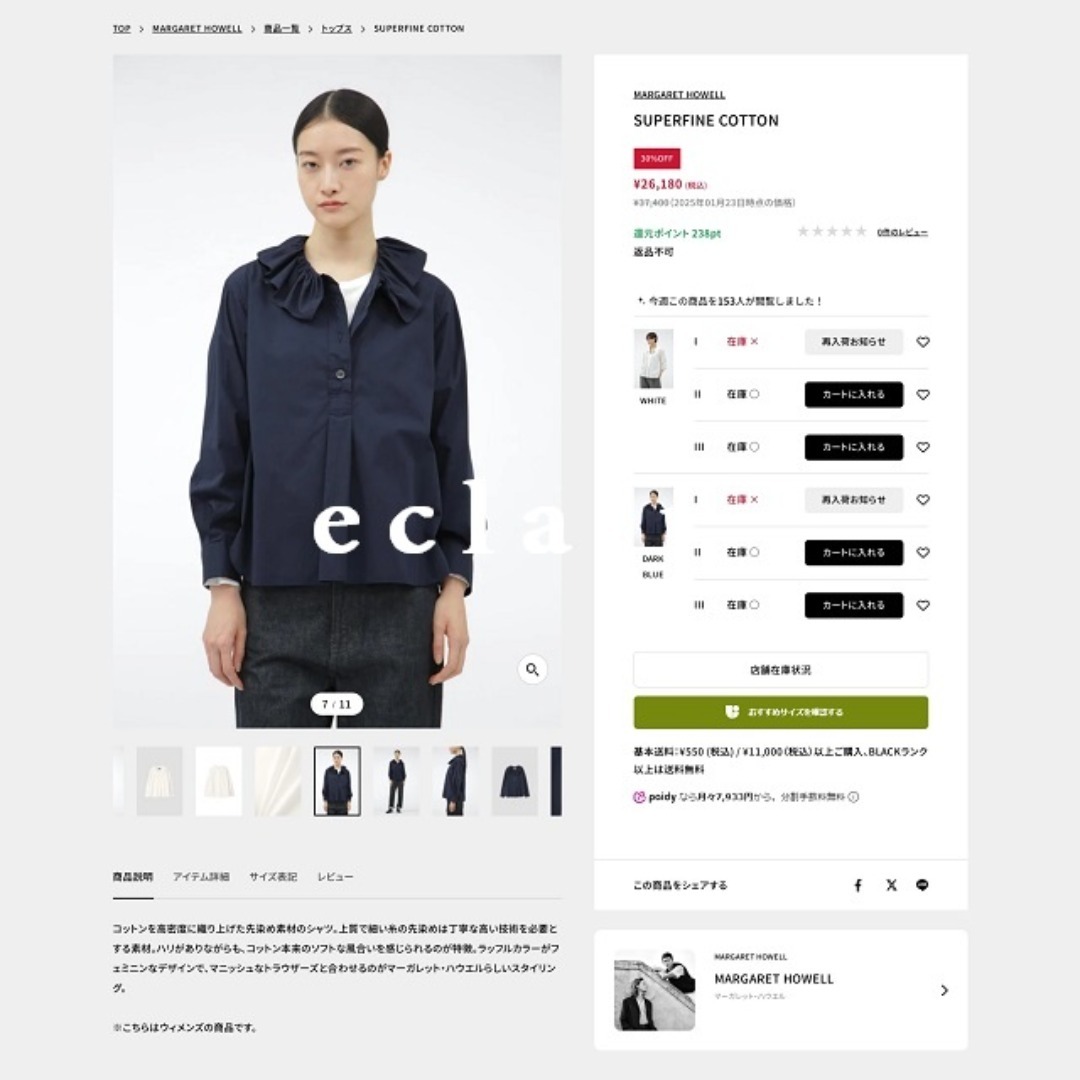Switch to サイズ表記 tab
The height and width of the screenshot is (1080, 1080).
click(x=273, y=877)
